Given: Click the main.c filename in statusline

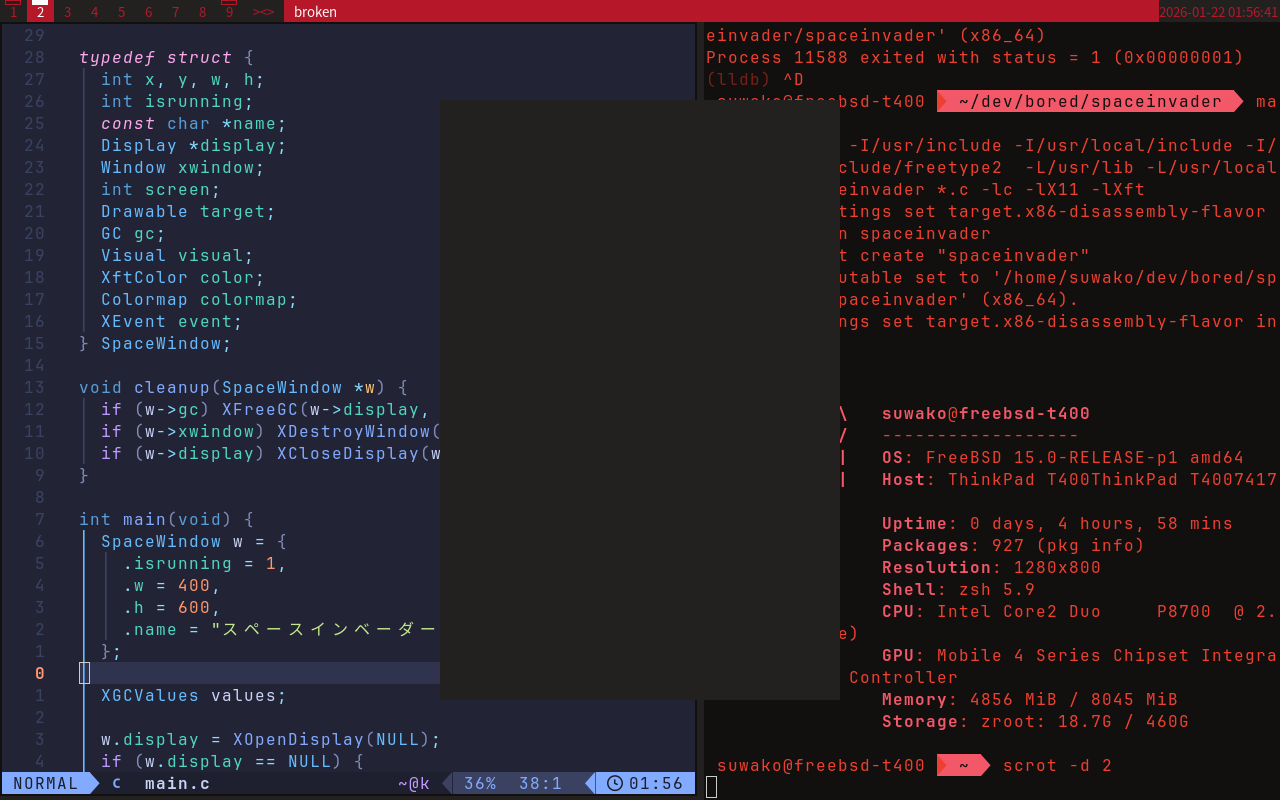Looking at the screenshot, I should click(177, 784).
